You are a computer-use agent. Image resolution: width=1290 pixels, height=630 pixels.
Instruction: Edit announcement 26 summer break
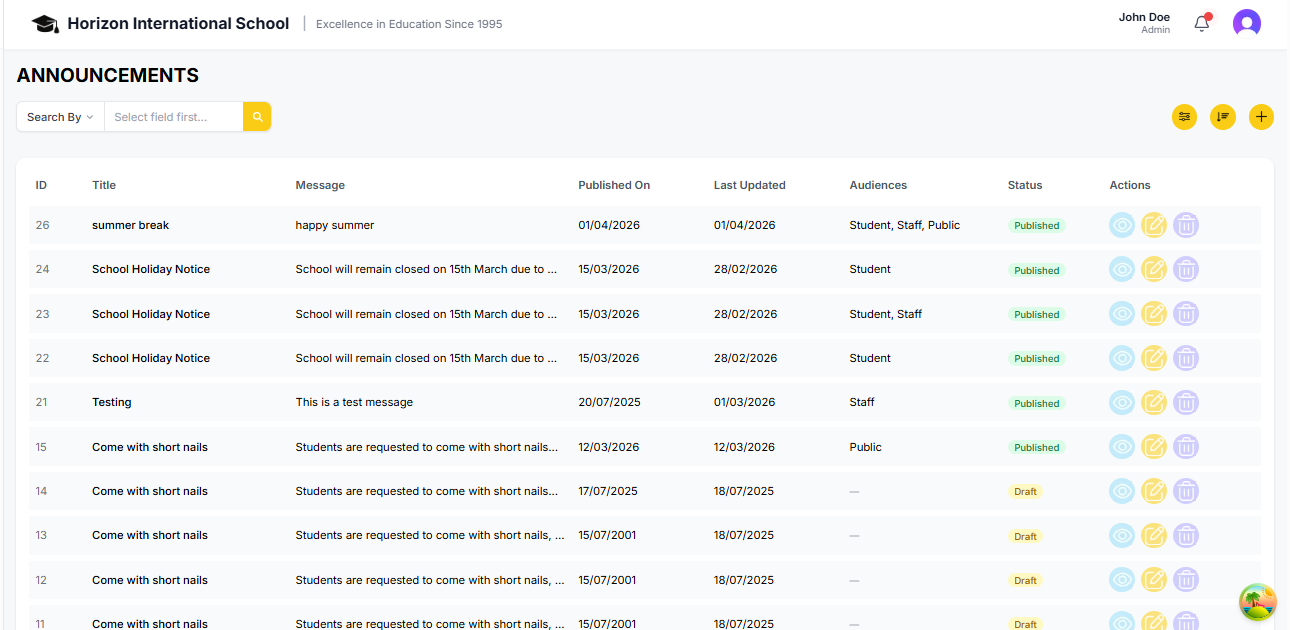(x=1154, y=225)
